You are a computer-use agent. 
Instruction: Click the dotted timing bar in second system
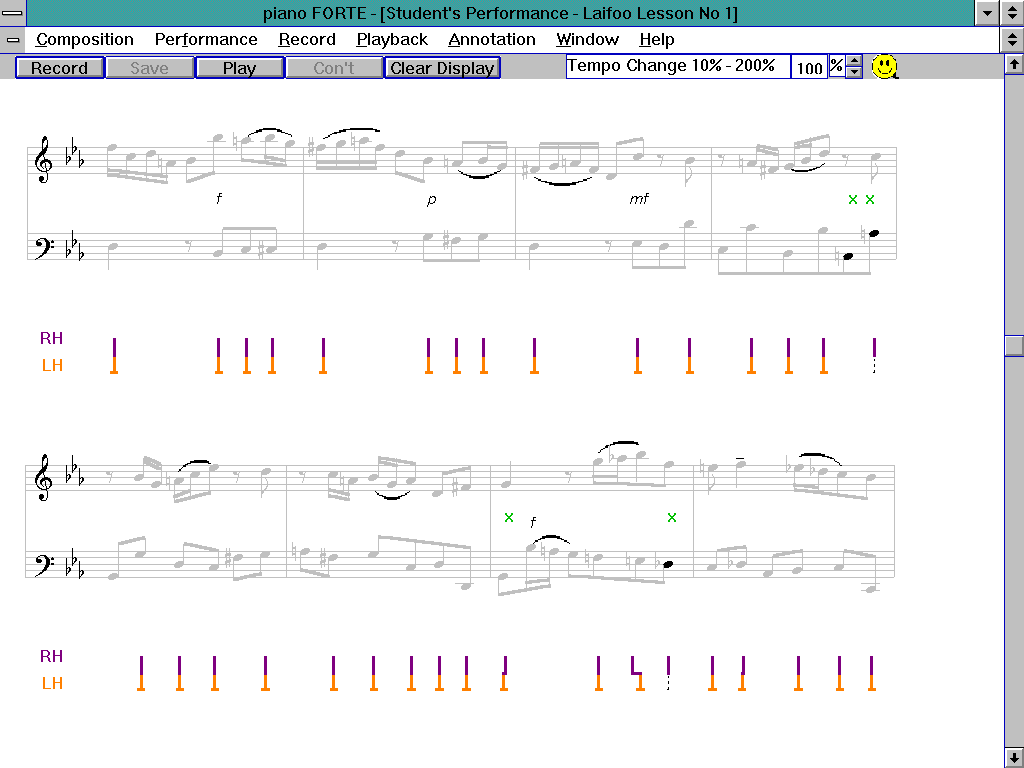[668, 673]
